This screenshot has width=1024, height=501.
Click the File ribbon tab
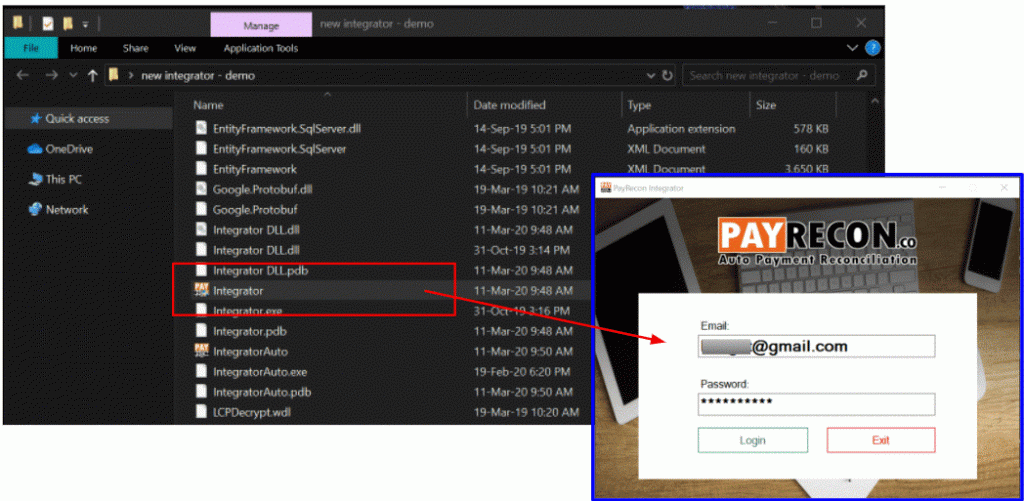(x=31, y=48)
